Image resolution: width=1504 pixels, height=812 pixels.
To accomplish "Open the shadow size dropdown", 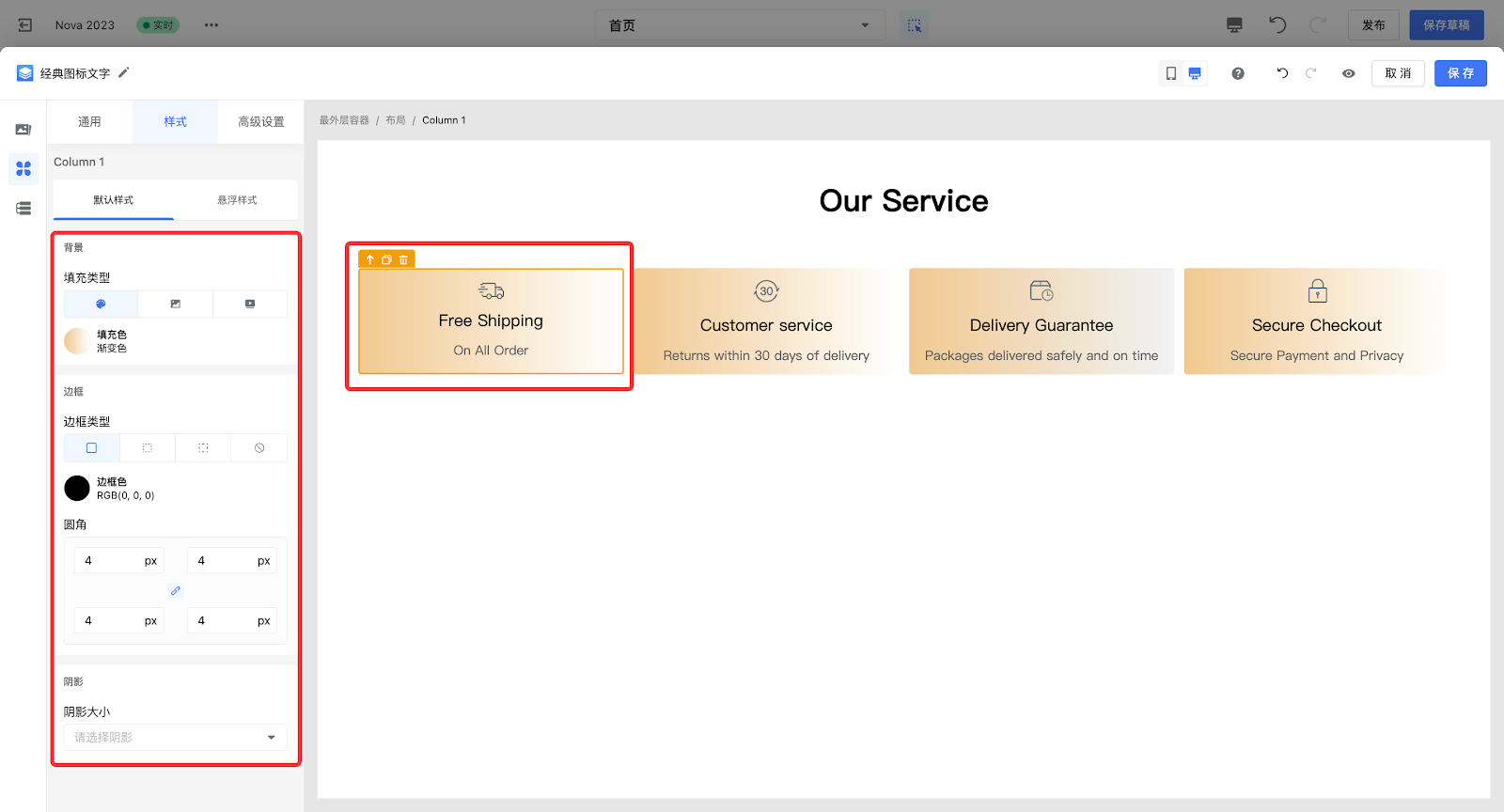I will click(x=176, y=738).
